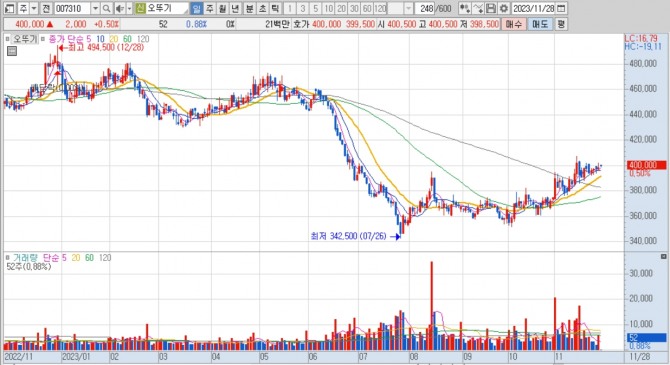
Task: Open the calendar date picker icon
Action: [x=561, y=8]
